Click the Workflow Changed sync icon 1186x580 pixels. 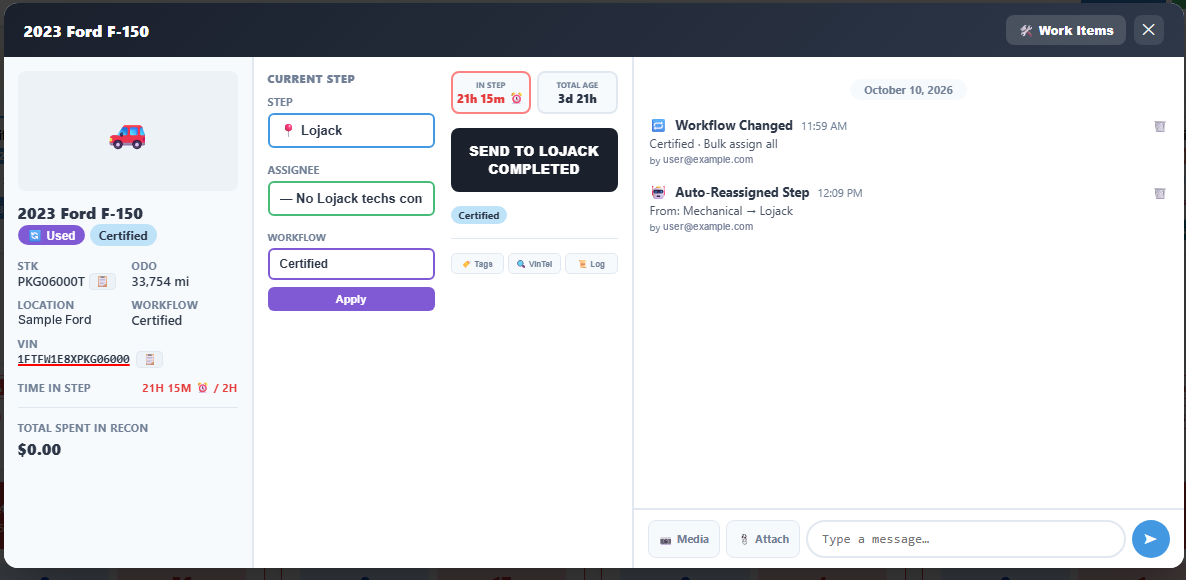(658, 126)
